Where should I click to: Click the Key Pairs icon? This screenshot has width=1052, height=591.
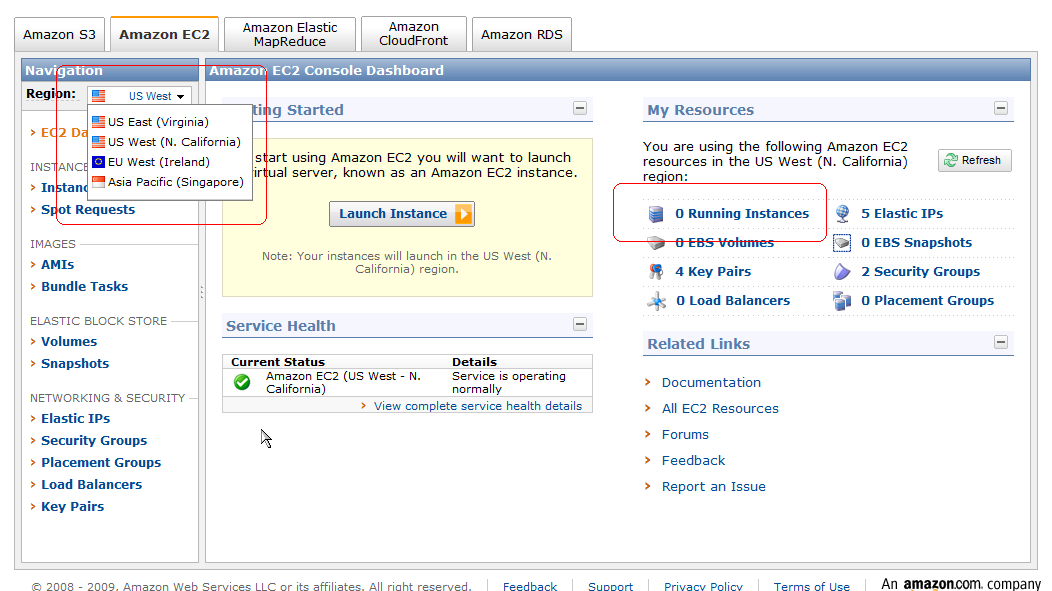[656, 272]
